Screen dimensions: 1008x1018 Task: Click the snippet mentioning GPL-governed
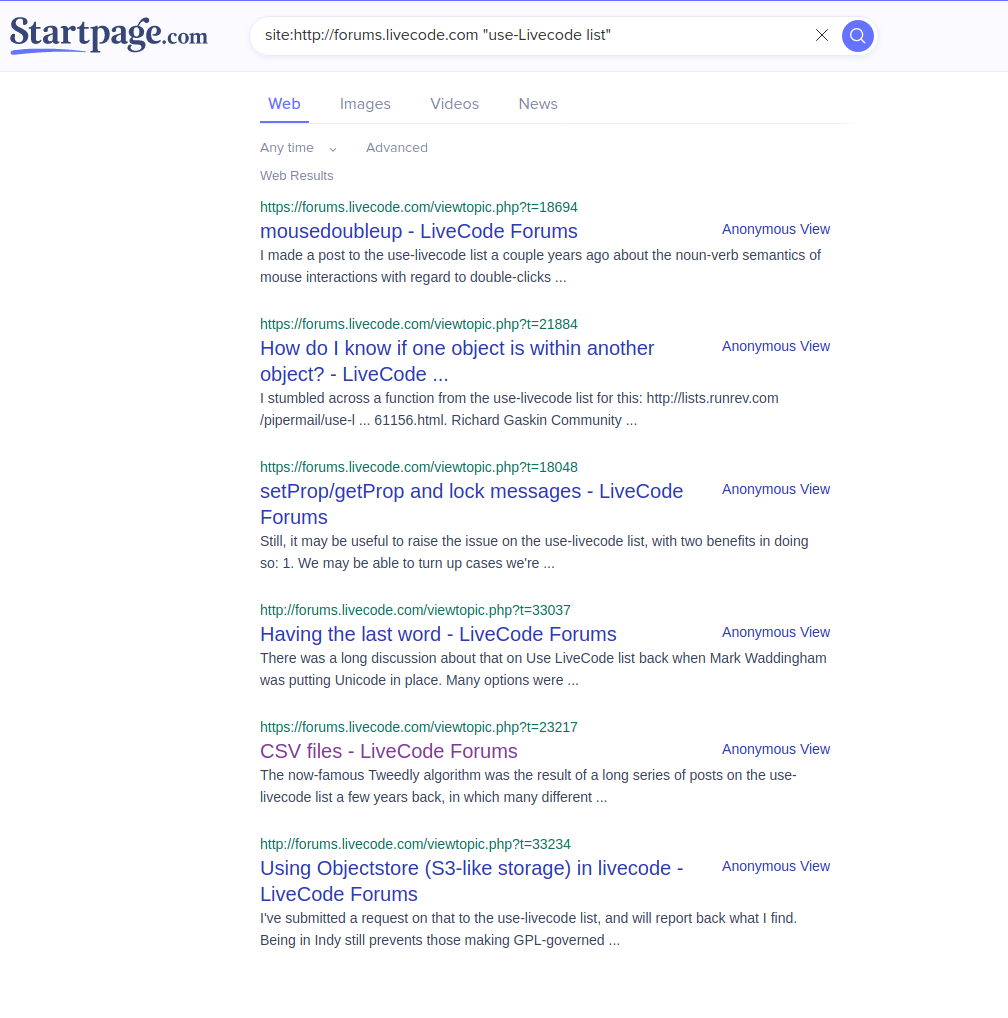[528, 929]
